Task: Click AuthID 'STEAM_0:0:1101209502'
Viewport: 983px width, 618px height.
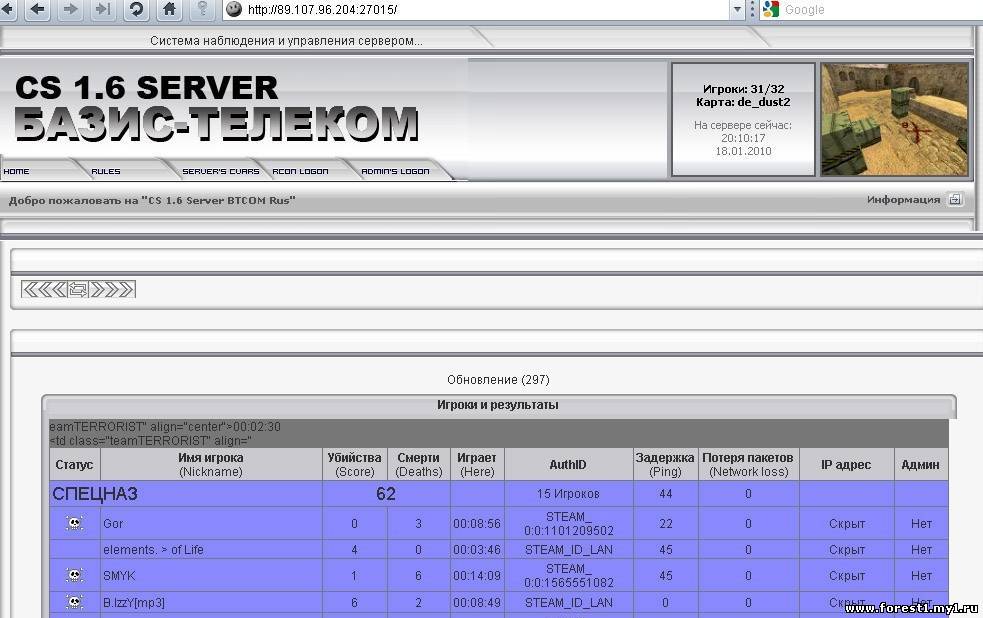Action: (x=569, y=523)
